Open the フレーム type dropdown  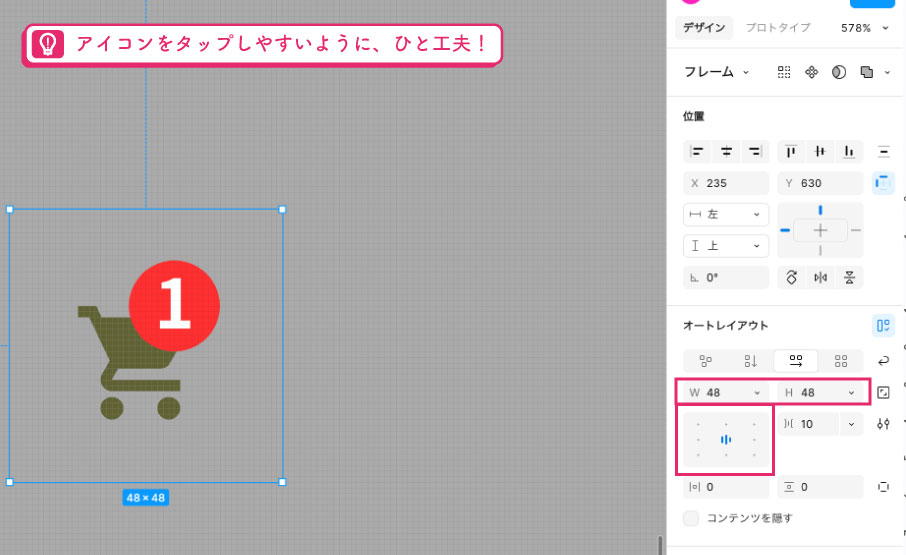pyautogui.click(x=716, y=72)
